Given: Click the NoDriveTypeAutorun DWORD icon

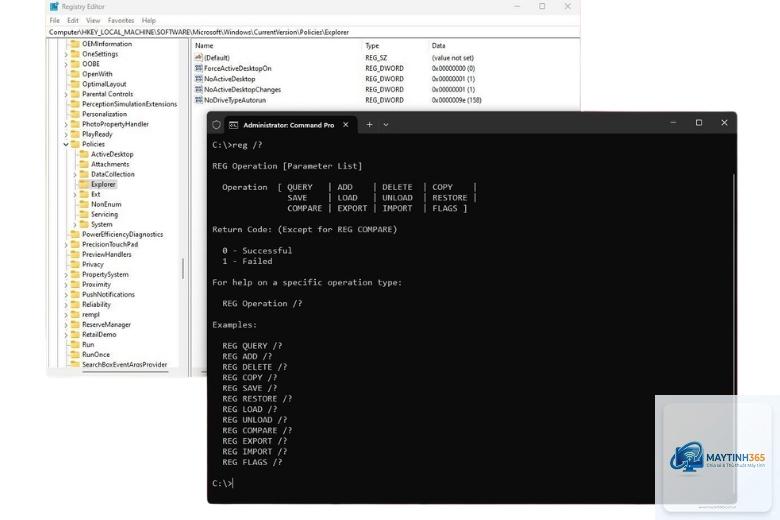Looking at the screenshot, I should [x=198, y=100].
